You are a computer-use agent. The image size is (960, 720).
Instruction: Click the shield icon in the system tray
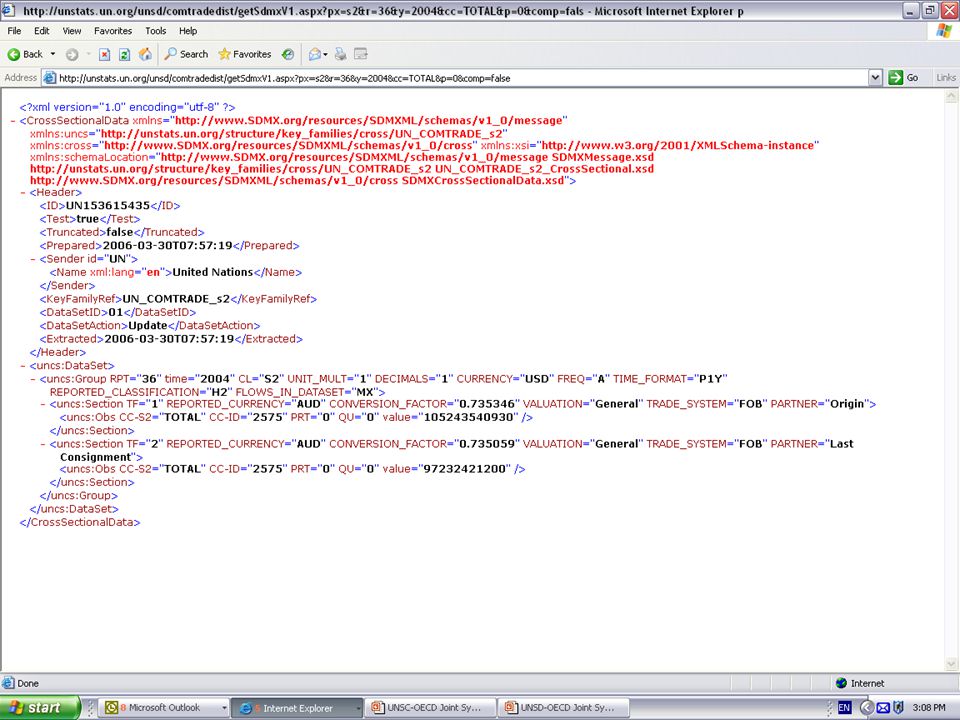click(x=898, y=708)
